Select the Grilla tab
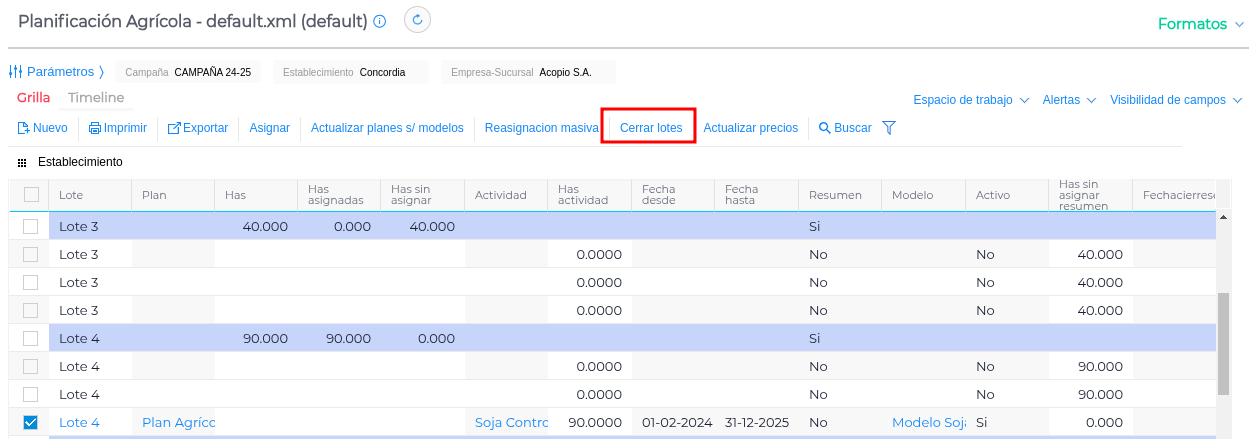1249x439 pixels. 33,98
